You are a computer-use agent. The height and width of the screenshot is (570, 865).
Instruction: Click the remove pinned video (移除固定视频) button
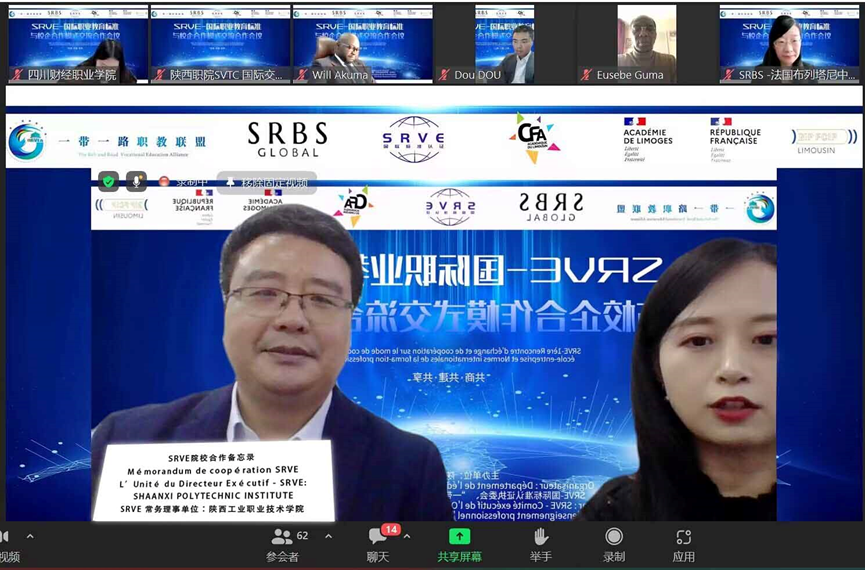265,182
